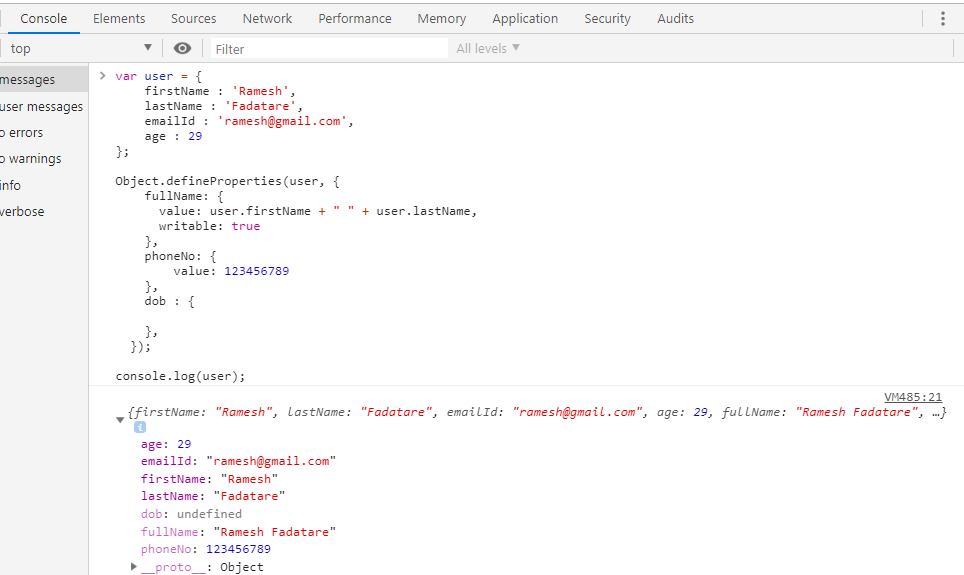964x575 pixels.
Task: Click the lastName "Fadatare" property row
Action: point(213,496)
